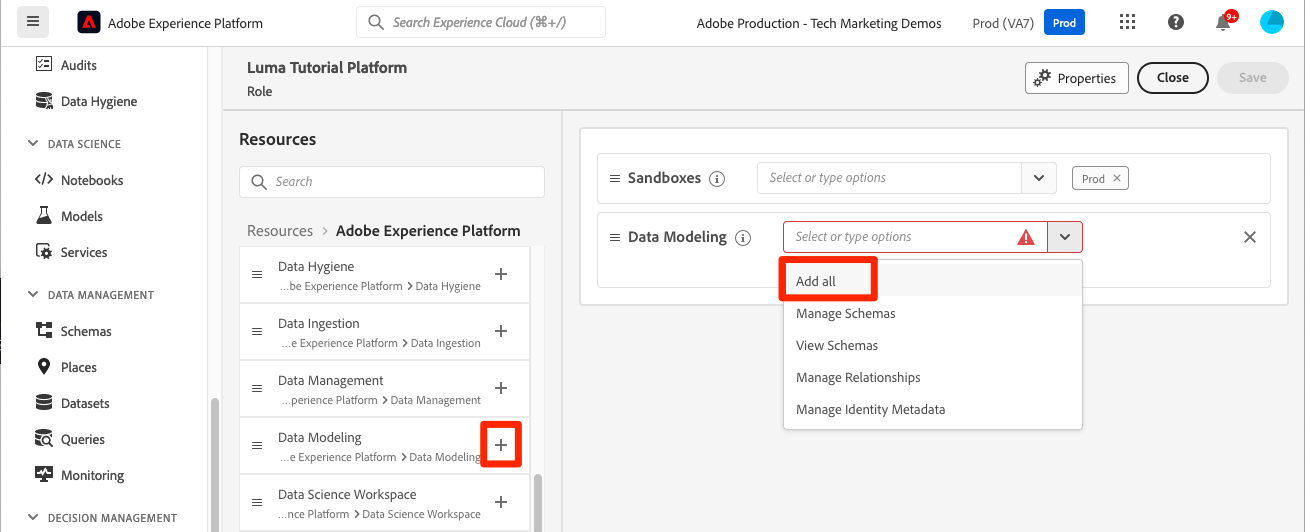
Task: Open the app switcher grid icon
Action: 1127,23
